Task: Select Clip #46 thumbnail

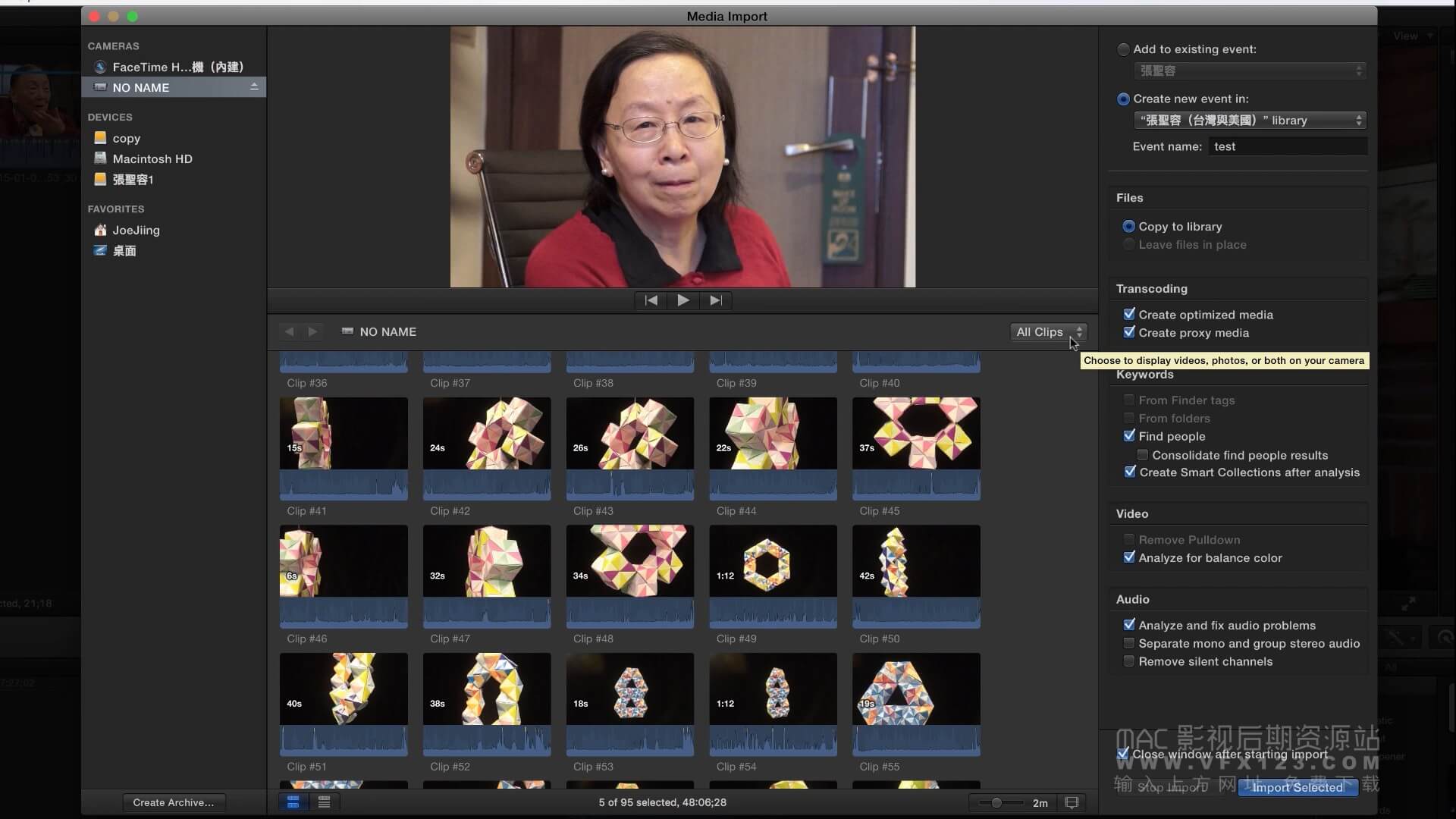Action: tap(344, 576)
